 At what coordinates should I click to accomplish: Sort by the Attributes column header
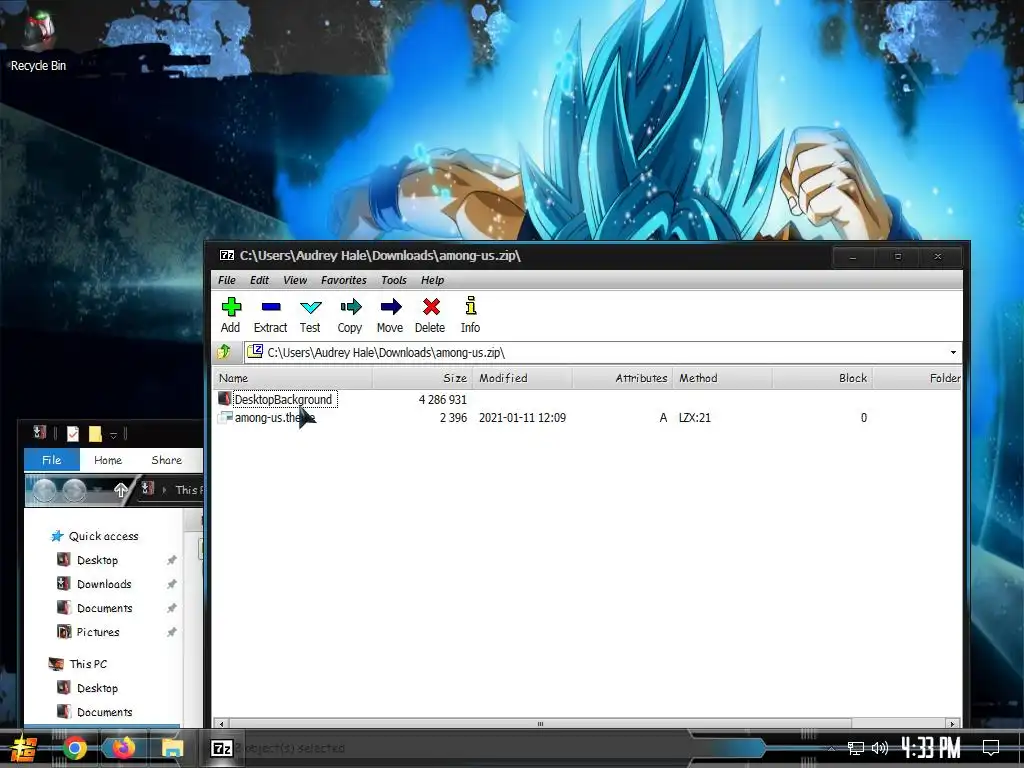click(622, 378)
